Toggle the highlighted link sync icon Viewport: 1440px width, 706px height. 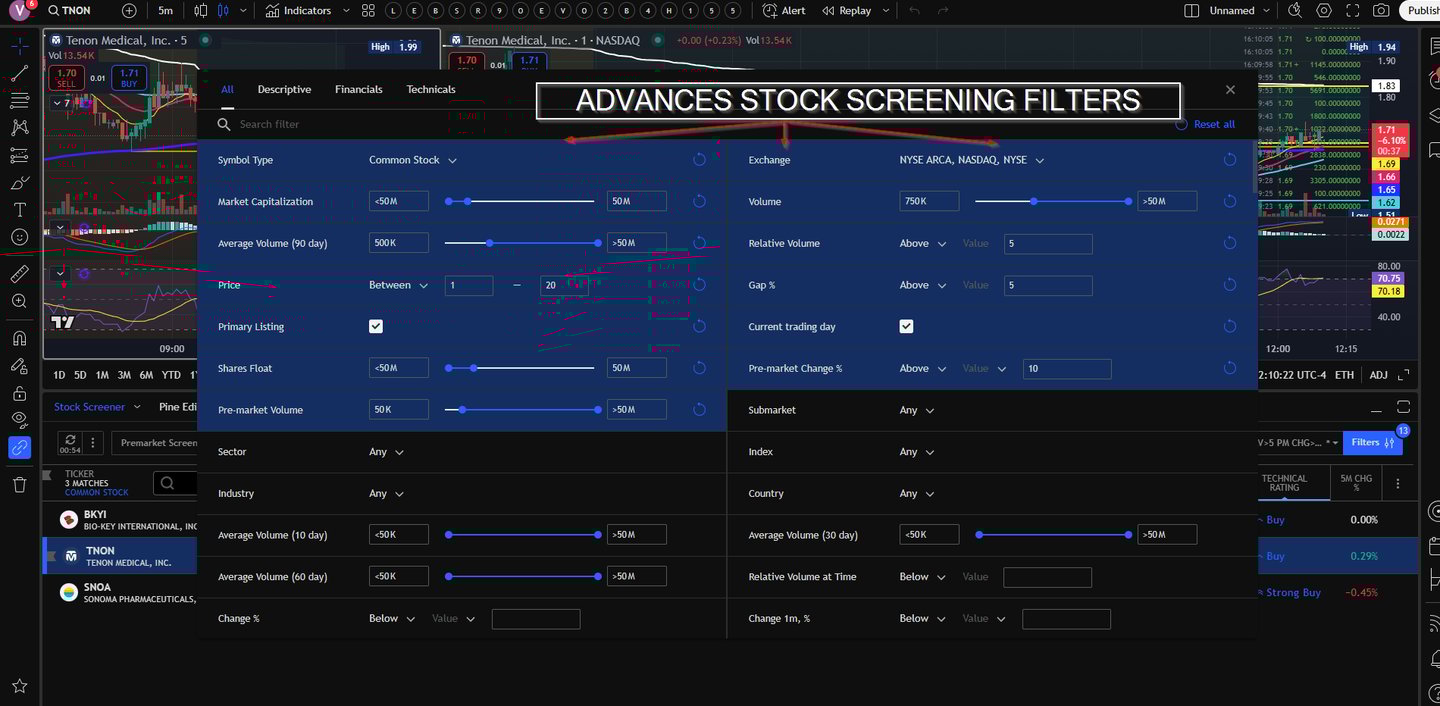point(19,447)
